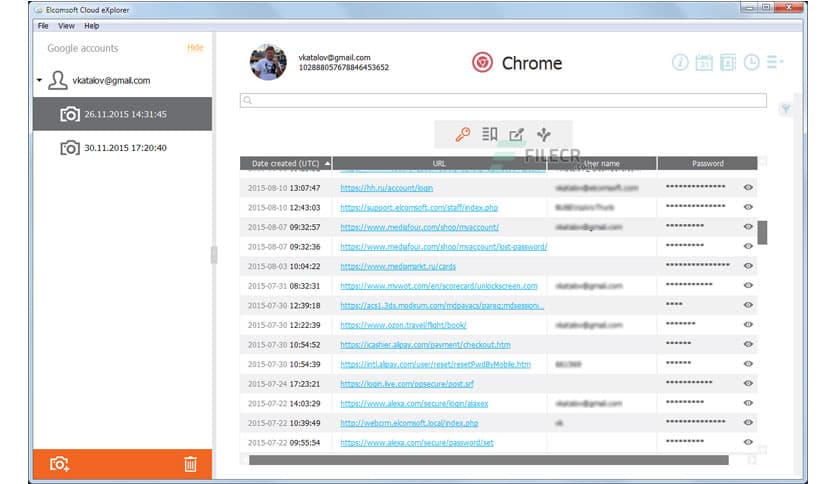Viewport: 836px width, 484px height.
Task: Open the mediamarkt.ru/cards link
Action: [x=398, y=266]
